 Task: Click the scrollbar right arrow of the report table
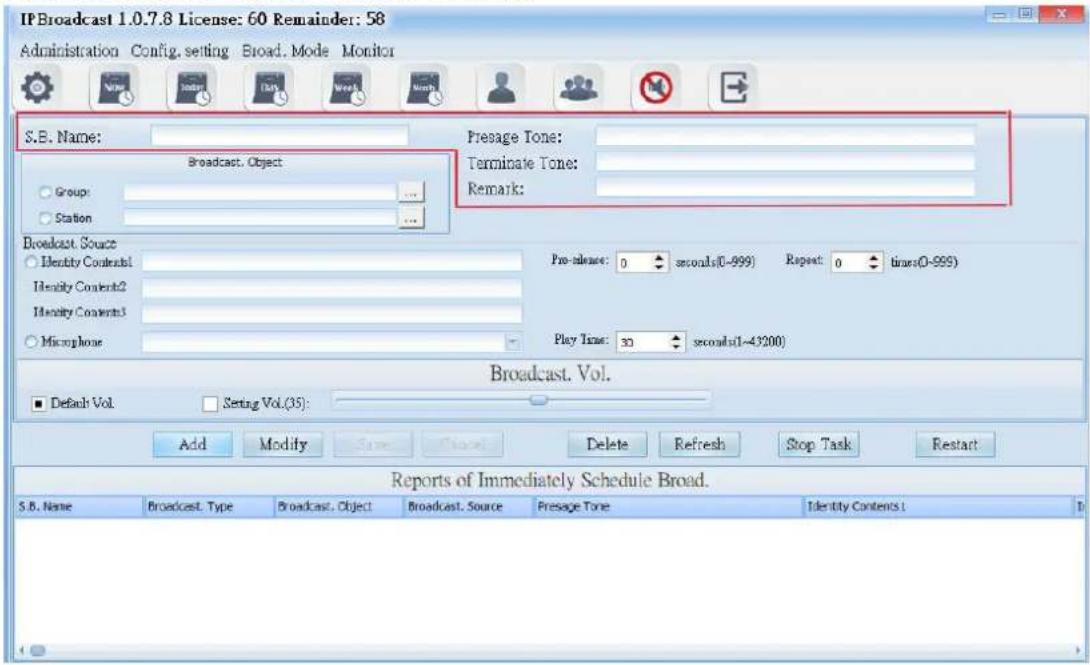point(1078,650)
